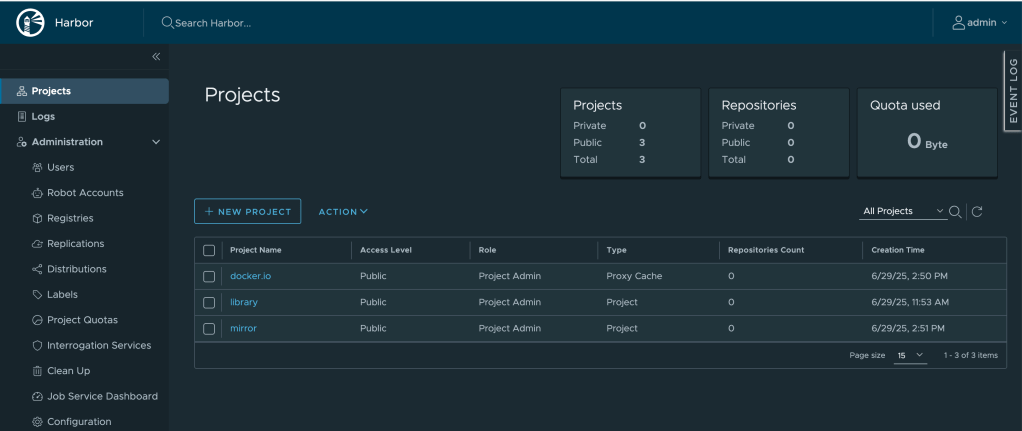This screenshot has width=1022, height=431.
Task: Refresh the projects list
Action: click(x=978, y=212)
